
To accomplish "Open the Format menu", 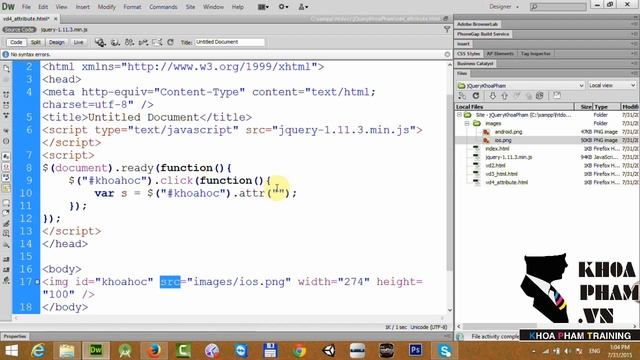I will (x=132, y=7).
